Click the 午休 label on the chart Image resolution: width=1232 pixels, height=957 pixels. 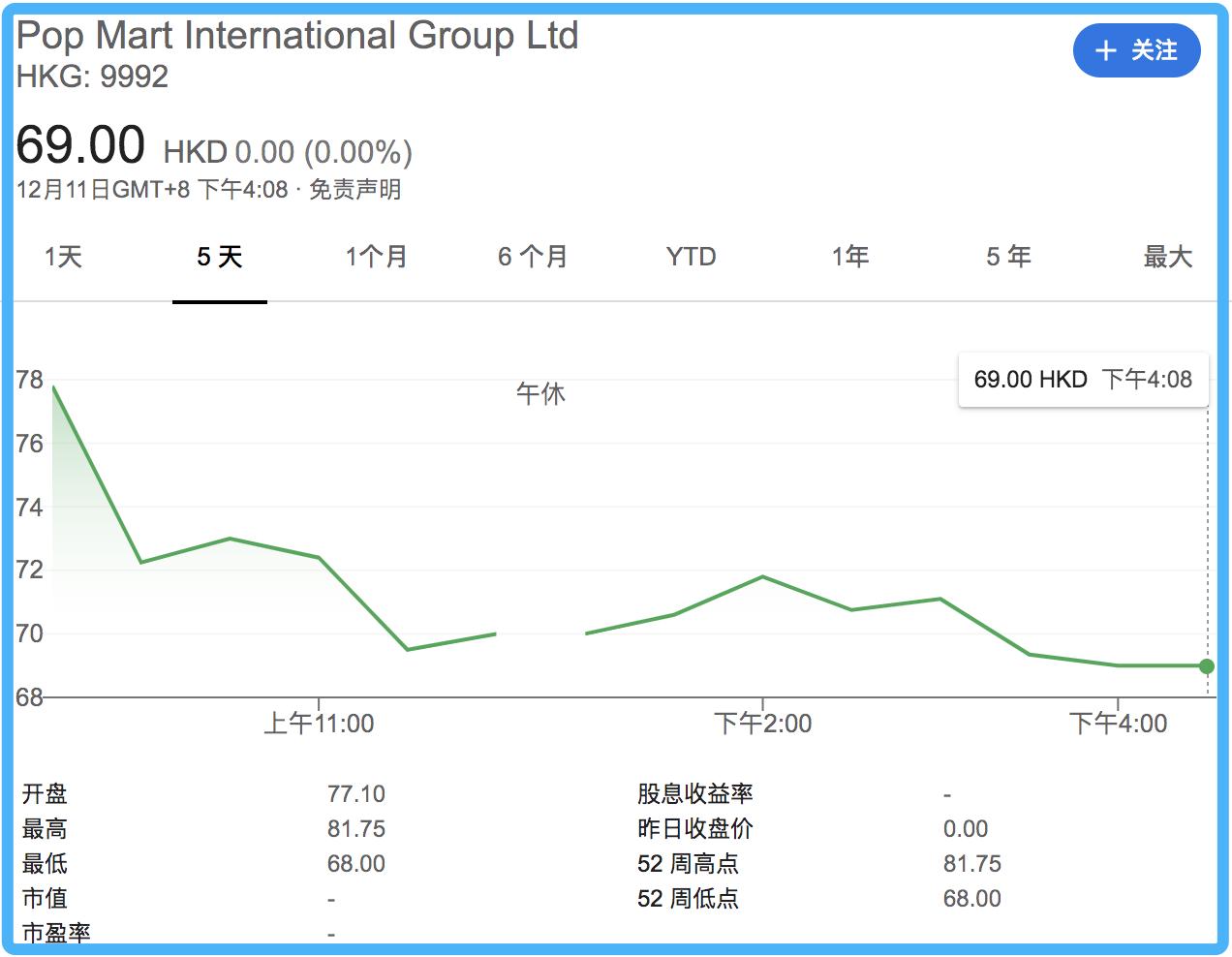(543, 394)
